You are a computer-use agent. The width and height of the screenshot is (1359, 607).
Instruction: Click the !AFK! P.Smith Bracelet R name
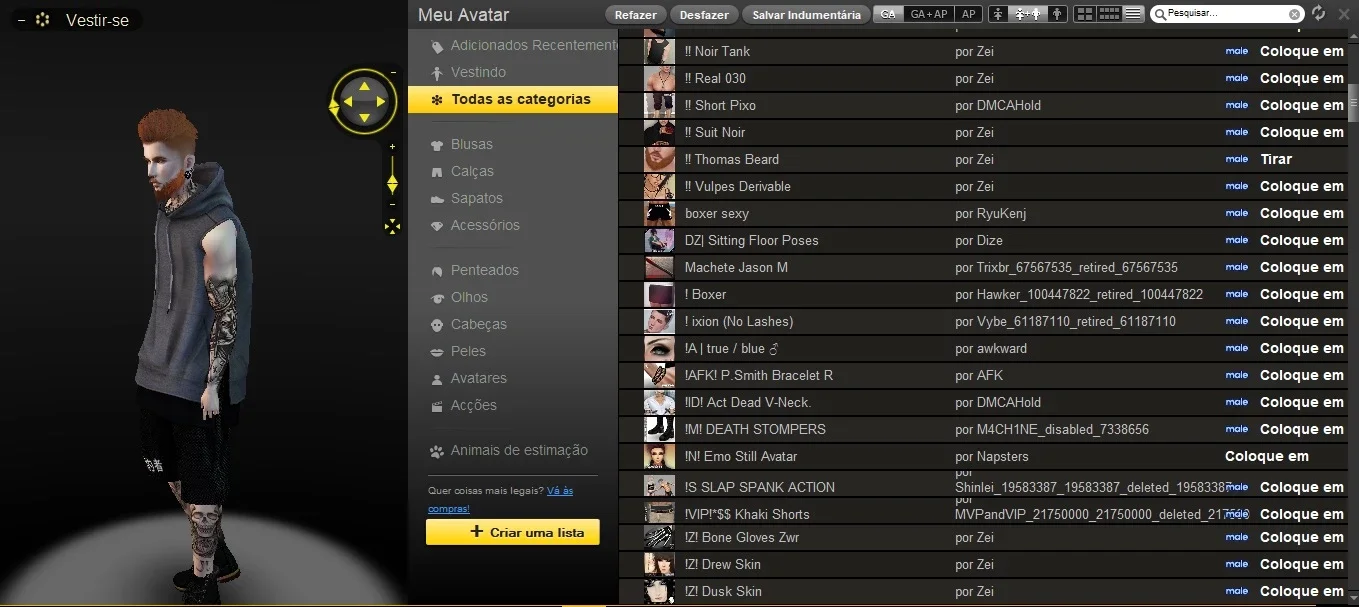coord(759,375)
